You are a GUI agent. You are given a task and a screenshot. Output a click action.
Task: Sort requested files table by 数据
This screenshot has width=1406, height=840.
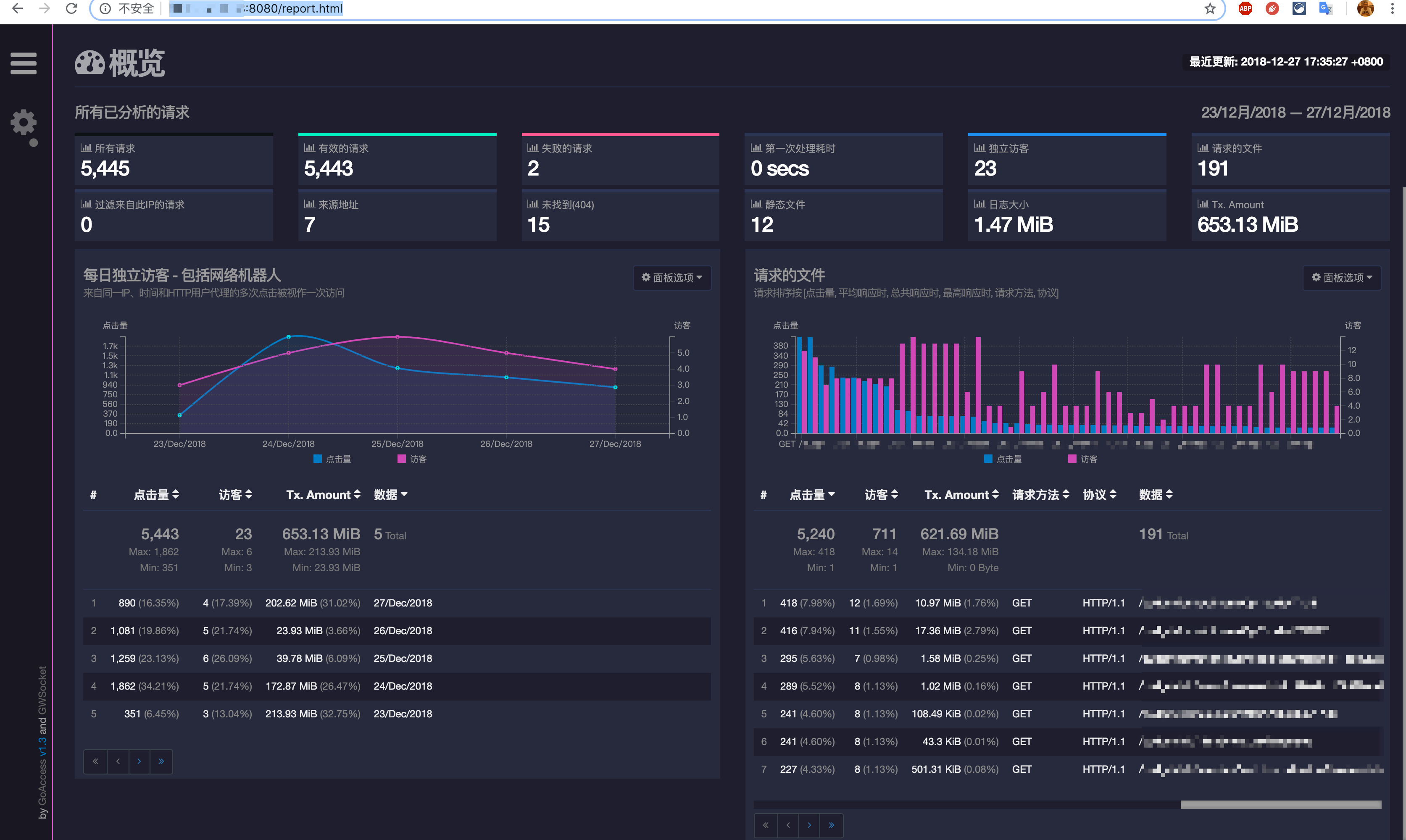[x=1156, y=495]
